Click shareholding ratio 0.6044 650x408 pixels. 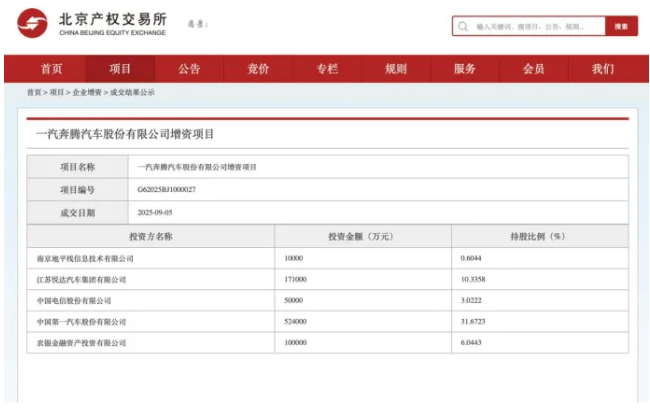[x=471, y=258]
